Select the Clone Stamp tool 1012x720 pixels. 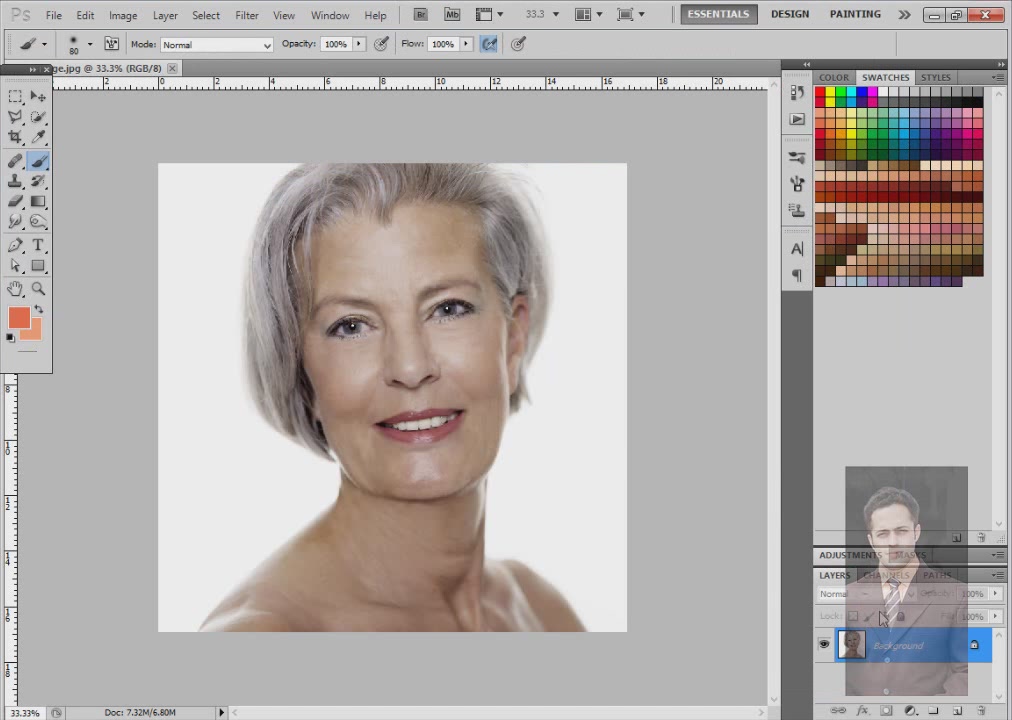pyautogui.click(x=14, y=181)
